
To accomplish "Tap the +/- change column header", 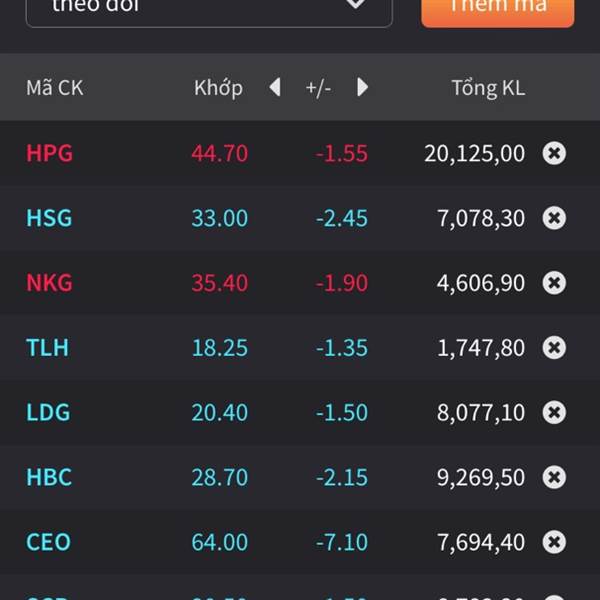I will coord(318,88).
